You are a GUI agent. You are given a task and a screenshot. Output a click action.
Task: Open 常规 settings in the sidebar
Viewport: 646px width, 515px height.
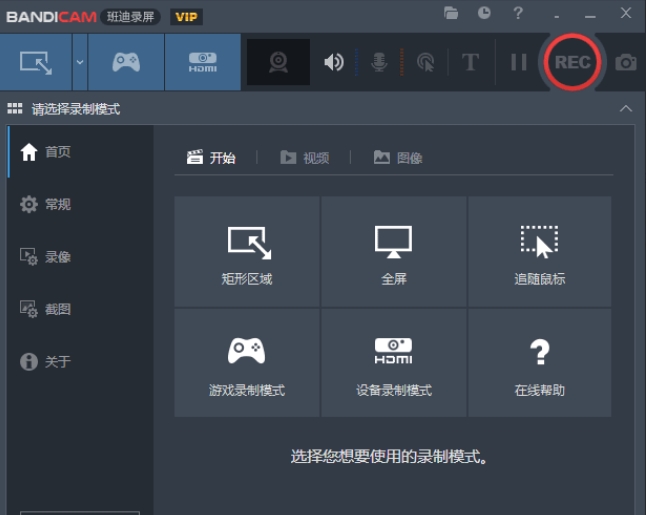[x=81, y=204]
